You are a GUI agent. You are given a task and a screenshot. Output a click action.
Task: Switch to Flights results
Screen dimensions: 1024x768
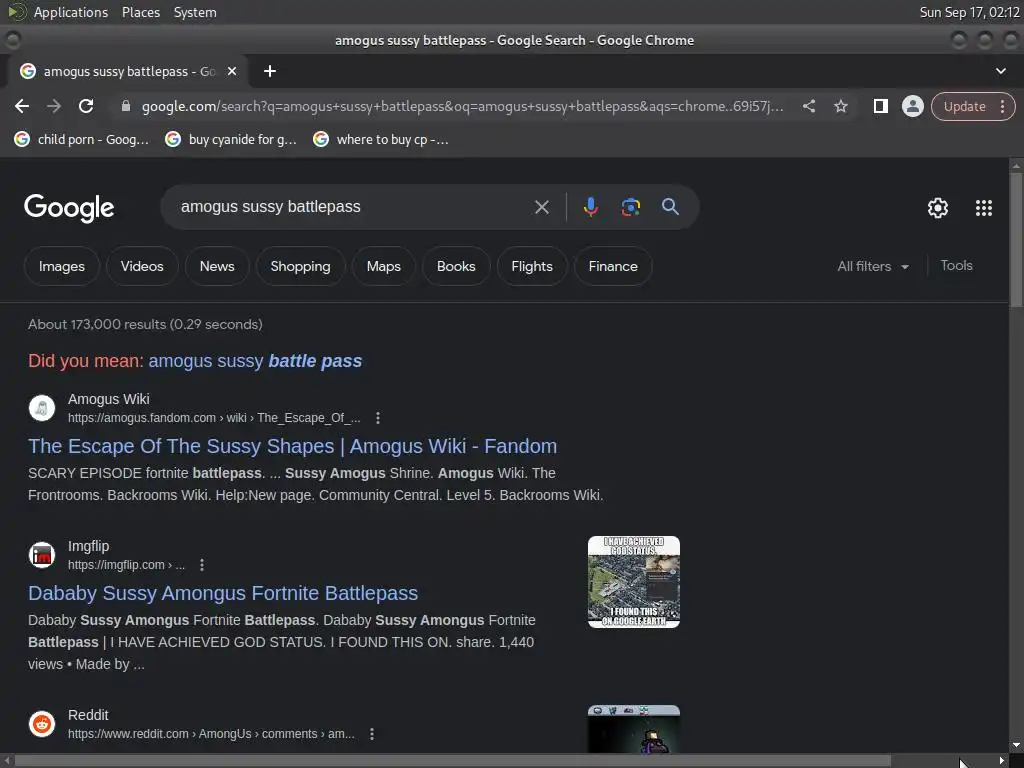532,266
